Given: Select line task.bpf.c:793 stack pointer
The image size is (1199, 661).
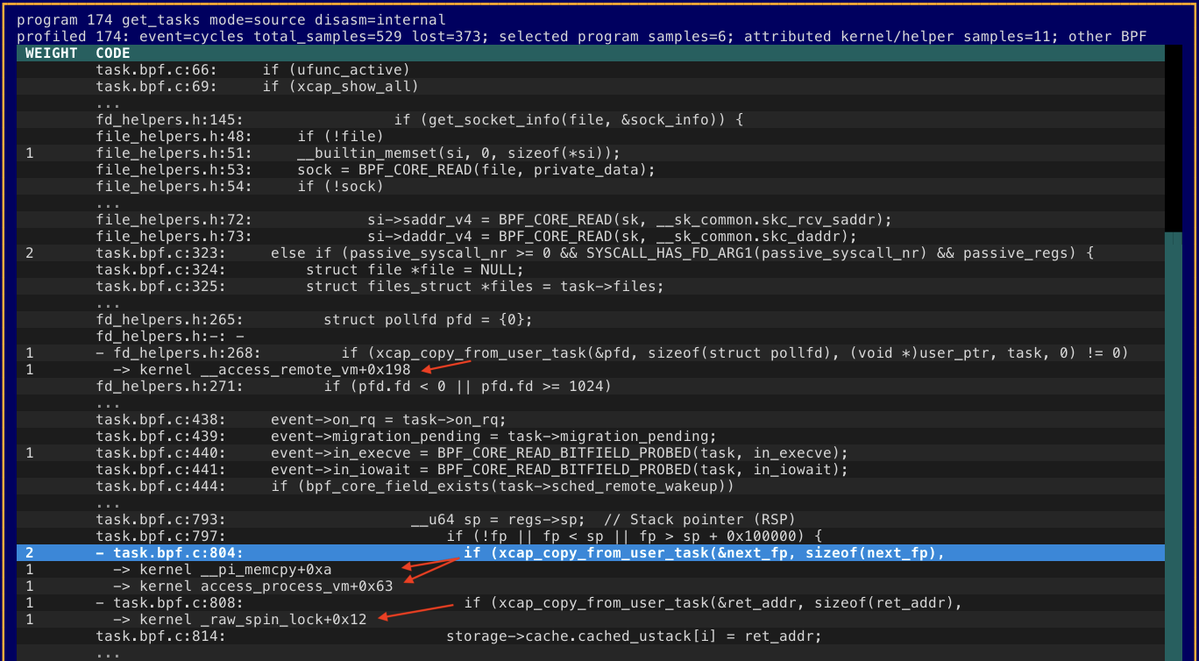Looking at the screenshot, I should (x=590, y=519).
